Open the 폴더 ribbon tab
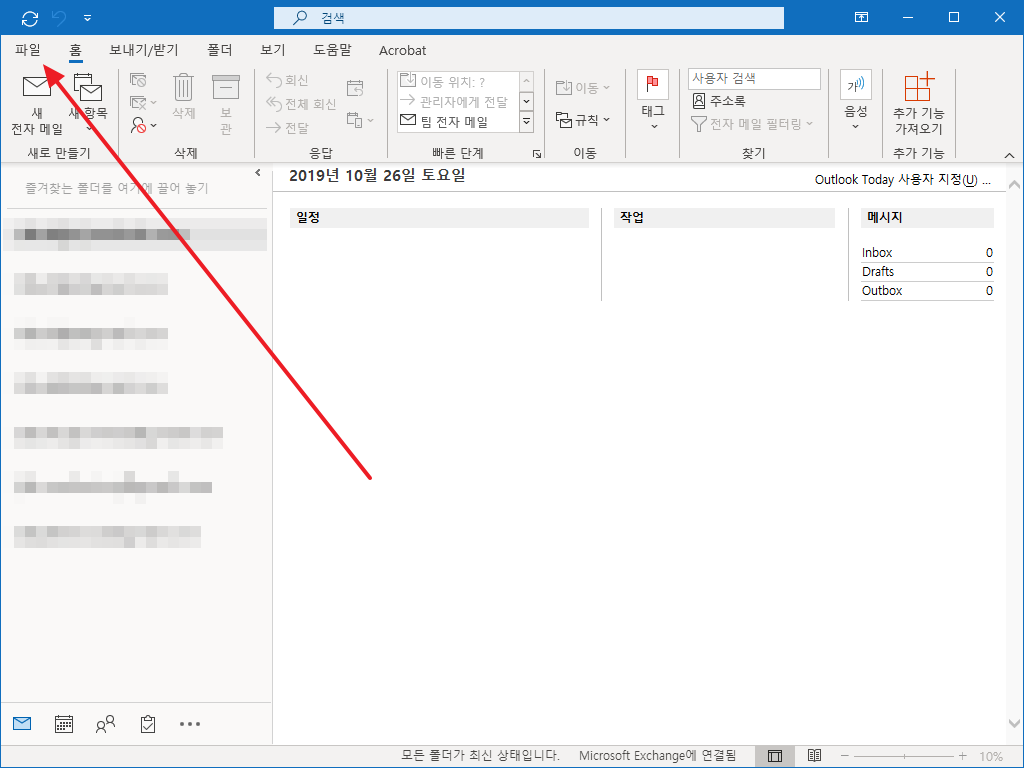The height and width of the screenshot is (768, 1024). pyautogui.click(x=219, y=50)
